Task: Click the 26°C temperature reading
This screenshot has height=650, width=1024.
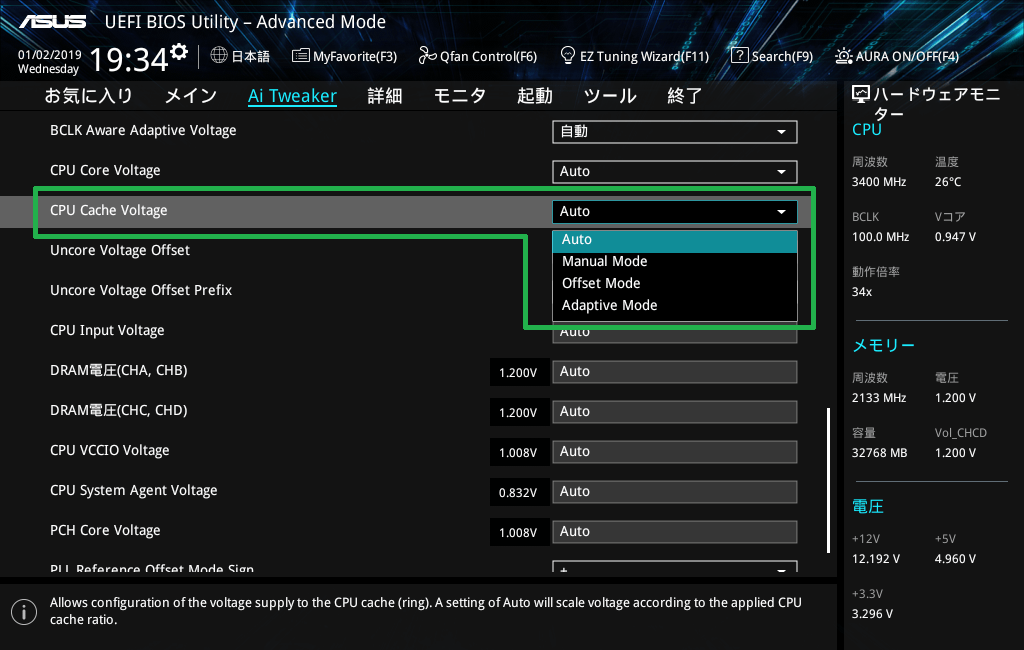Action: pos(948,182)
